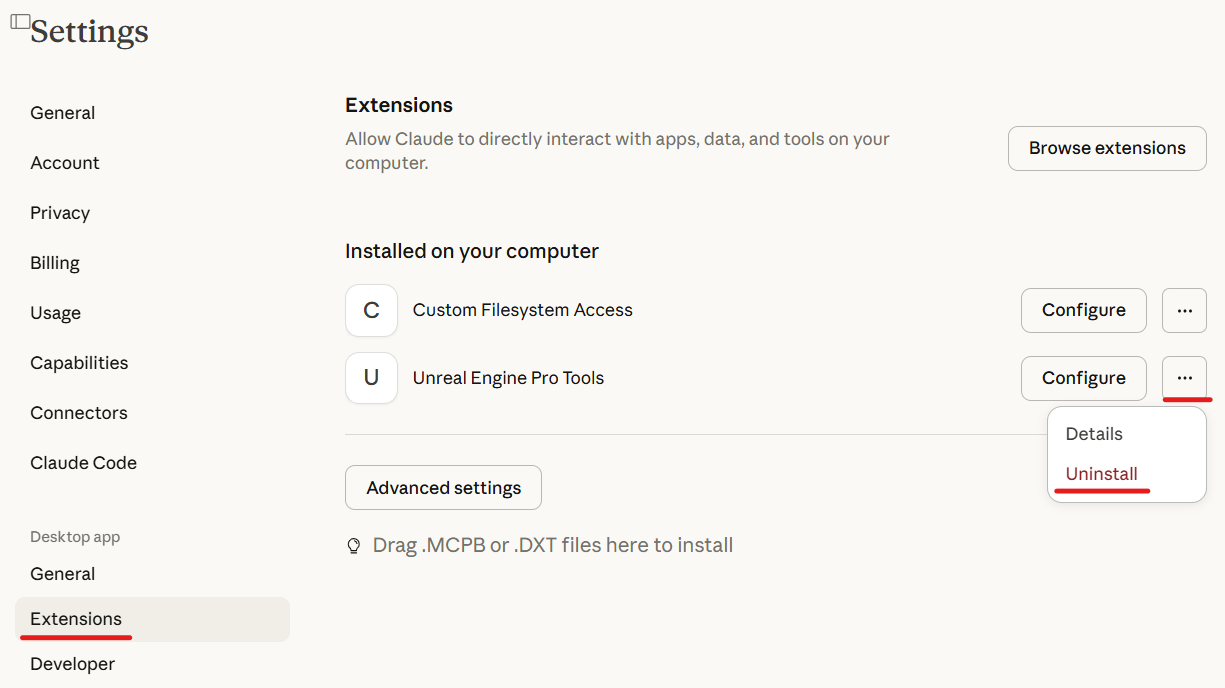Click the lightbulb icon beside the install hint
The image size is (1225, 688).
(354, 545)
